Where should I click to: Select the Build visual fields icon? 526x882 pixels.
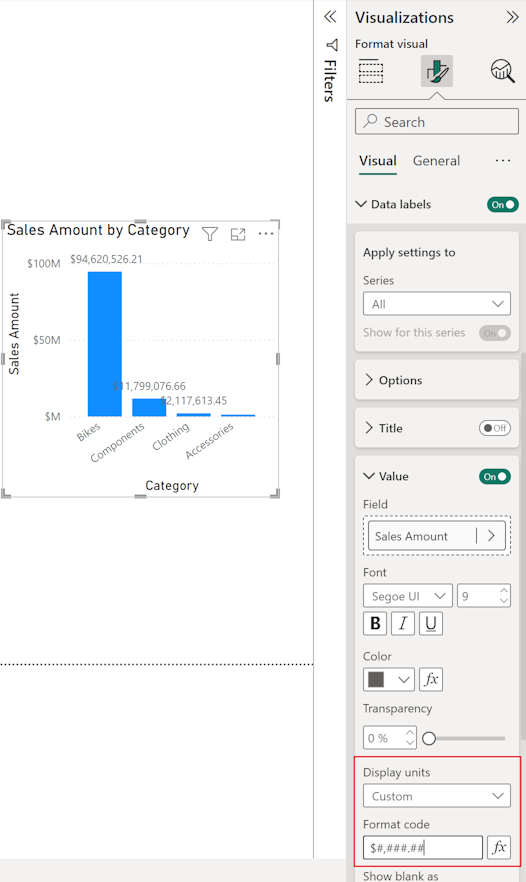point(371,71)
